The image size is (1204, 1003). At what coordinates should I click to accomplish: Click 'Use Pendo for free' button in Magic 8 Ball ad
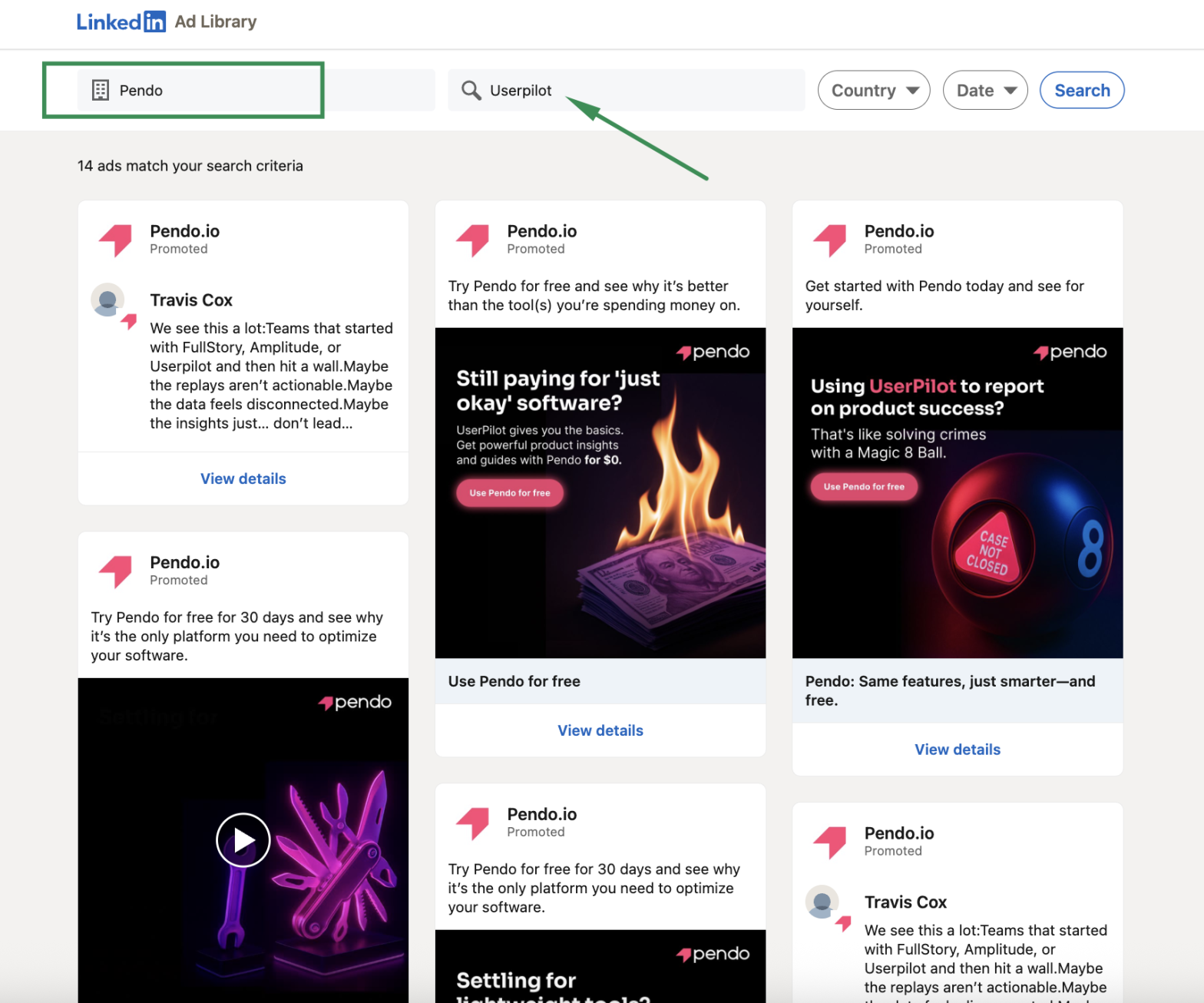[x=864, y=487]
